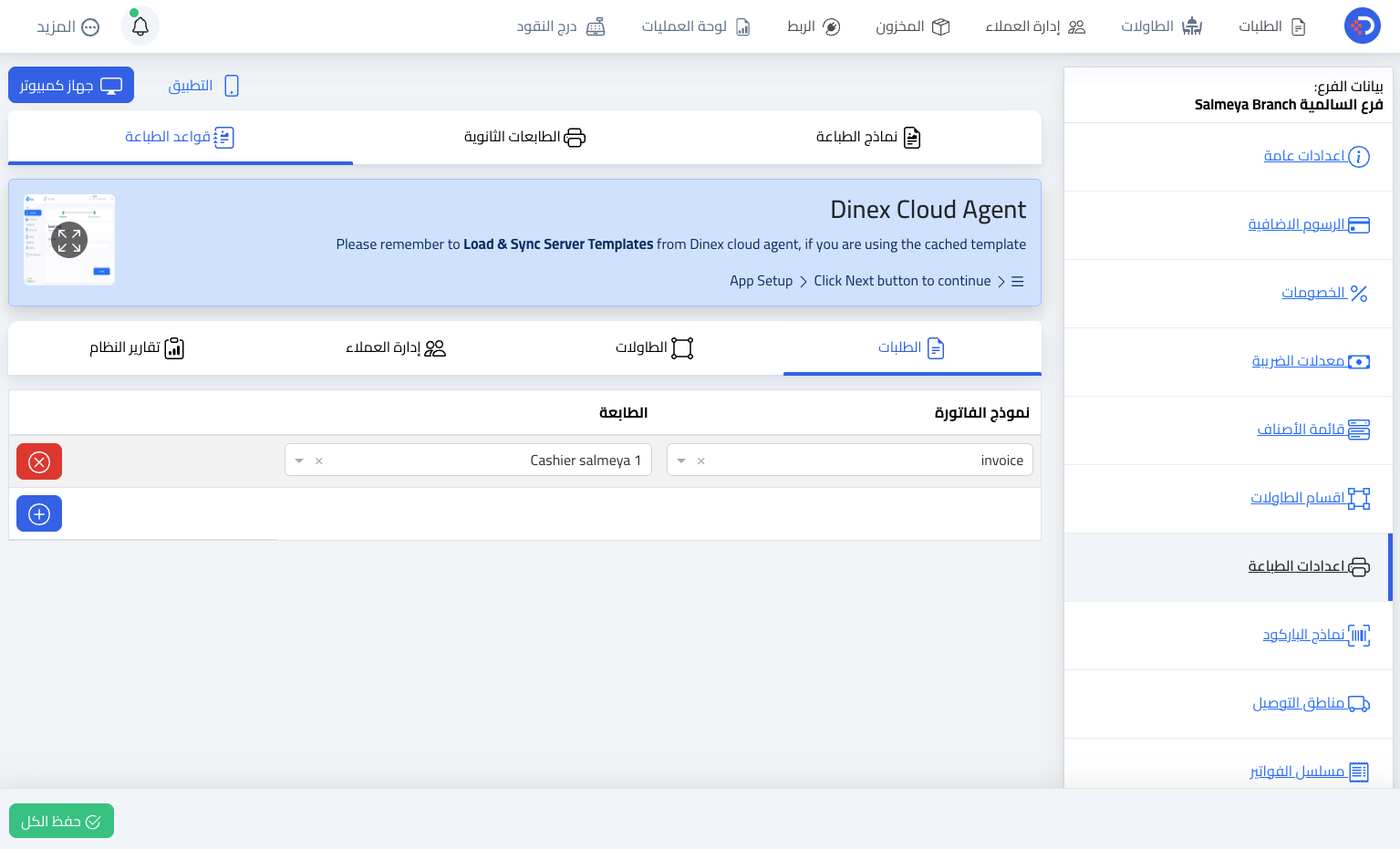Open معدلات الضريبة tax rates
1400x849 pixels.
pos(1311,361)
